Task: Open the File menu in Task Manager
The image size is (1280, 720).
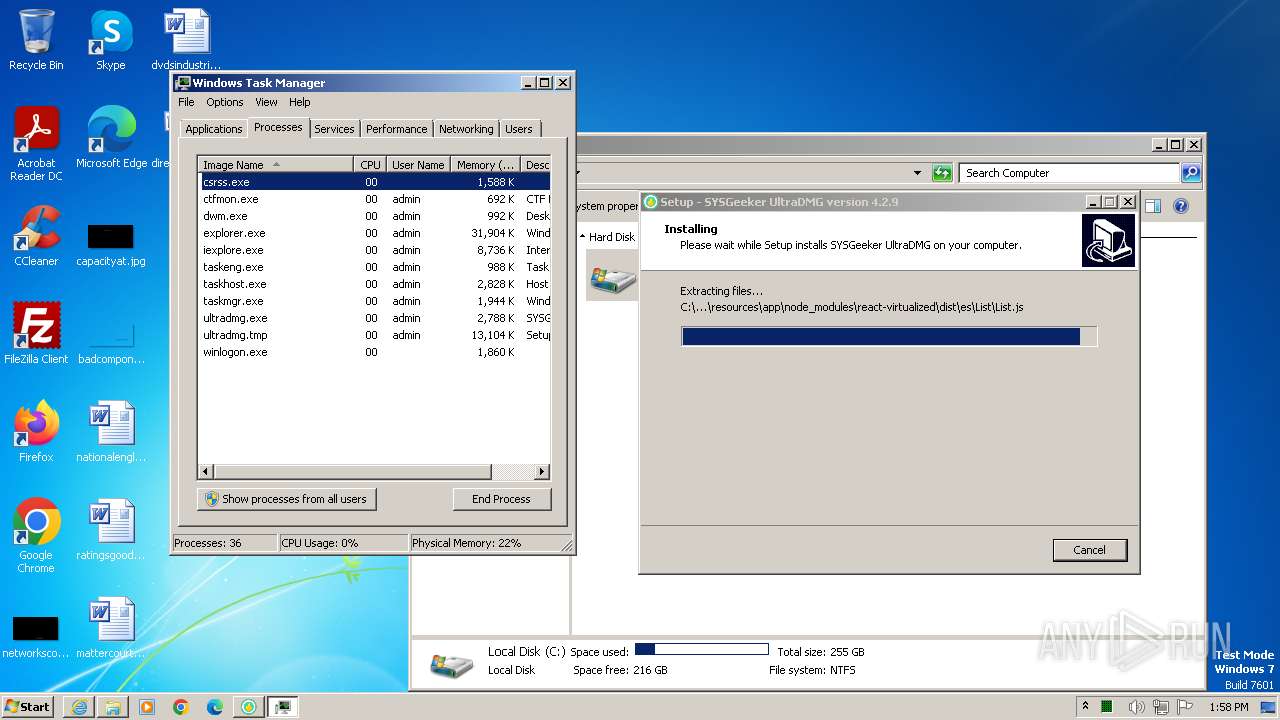Action: click(x=186, y=102)
